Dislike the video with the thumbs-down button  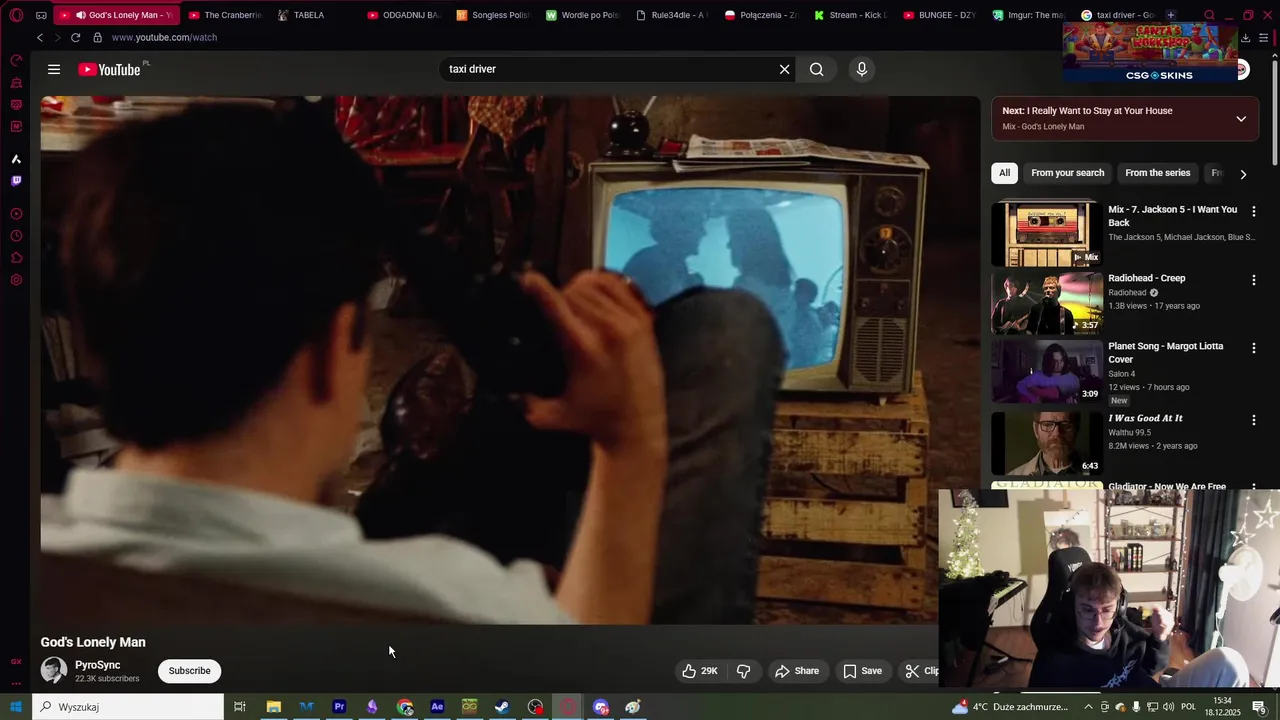point(744,671)
